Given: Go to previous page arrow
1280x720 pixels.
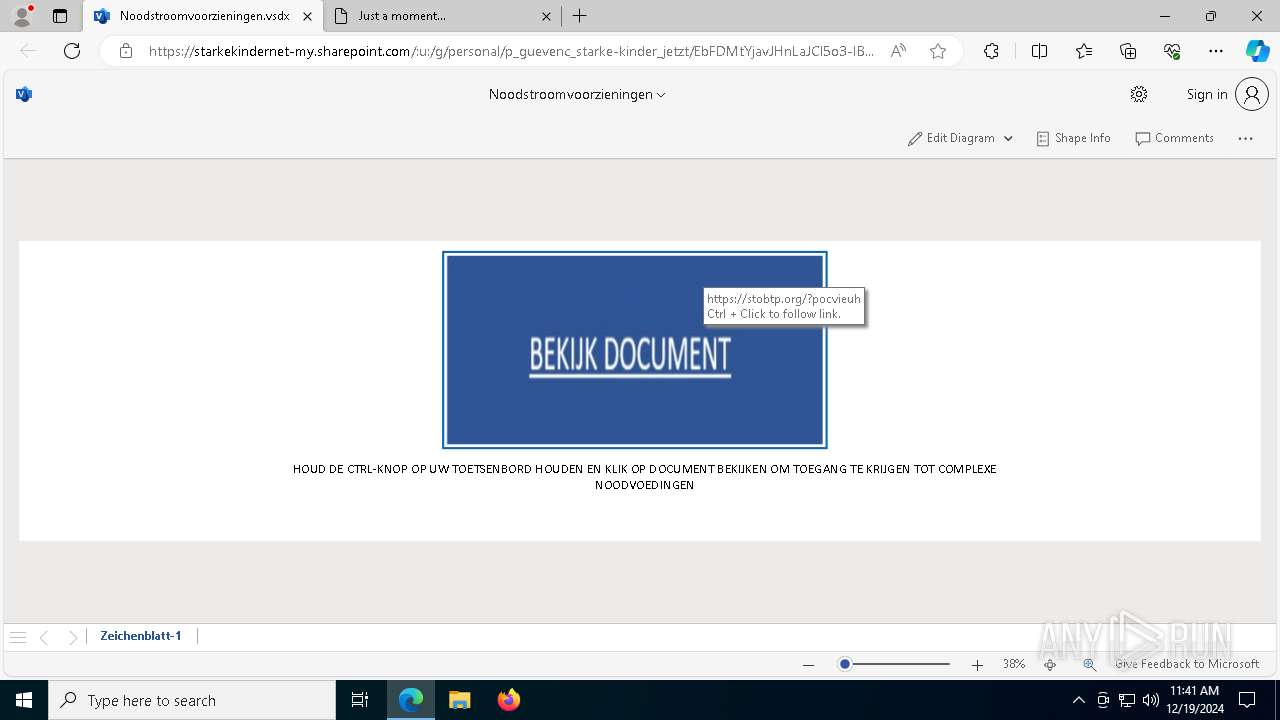Looking at the screenshot, I should [44, 637].
